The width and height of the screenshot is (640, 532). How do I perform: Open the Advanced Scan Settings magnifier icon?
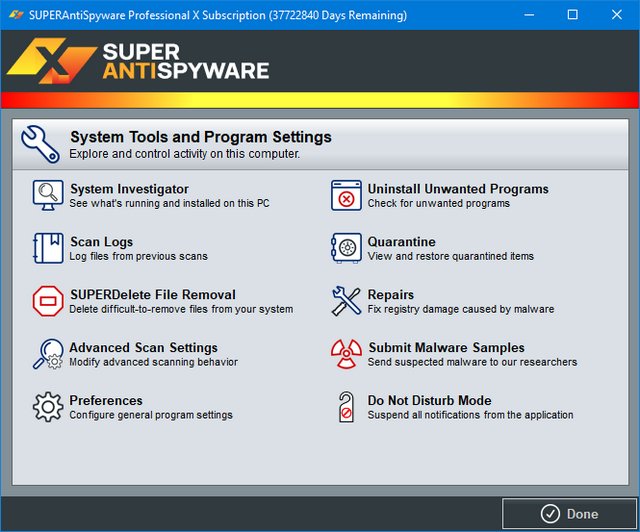pyautogui.click(x=48, y=354)
